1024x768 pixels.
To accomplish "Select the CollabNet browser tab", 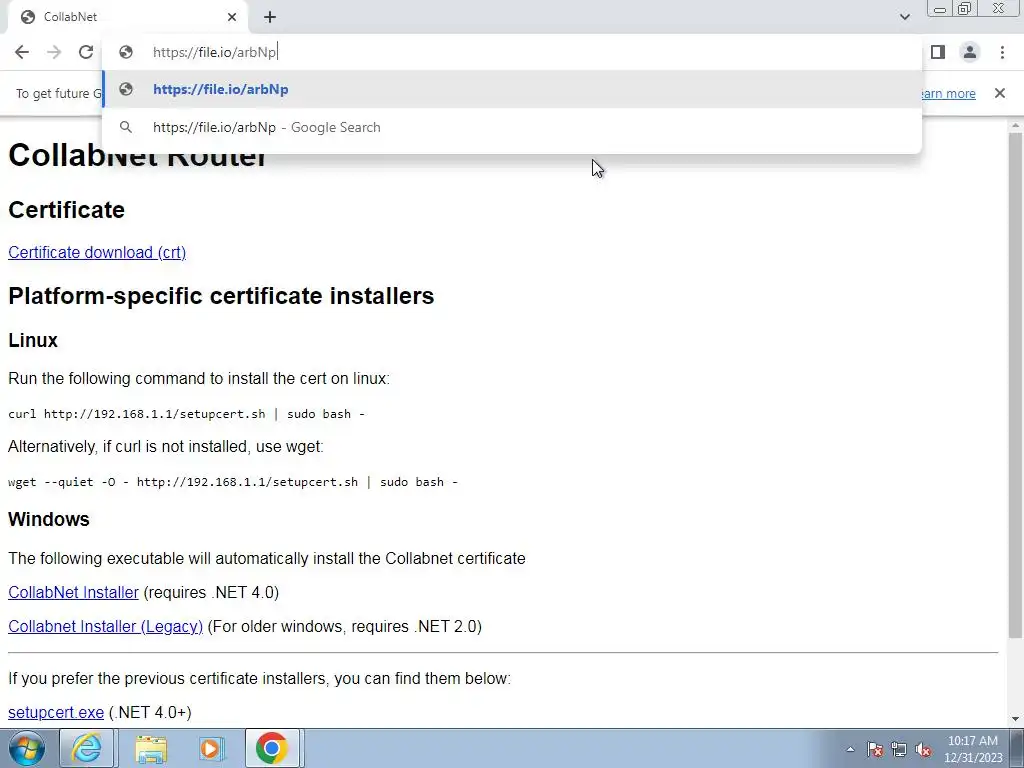I will coord(127,17).
